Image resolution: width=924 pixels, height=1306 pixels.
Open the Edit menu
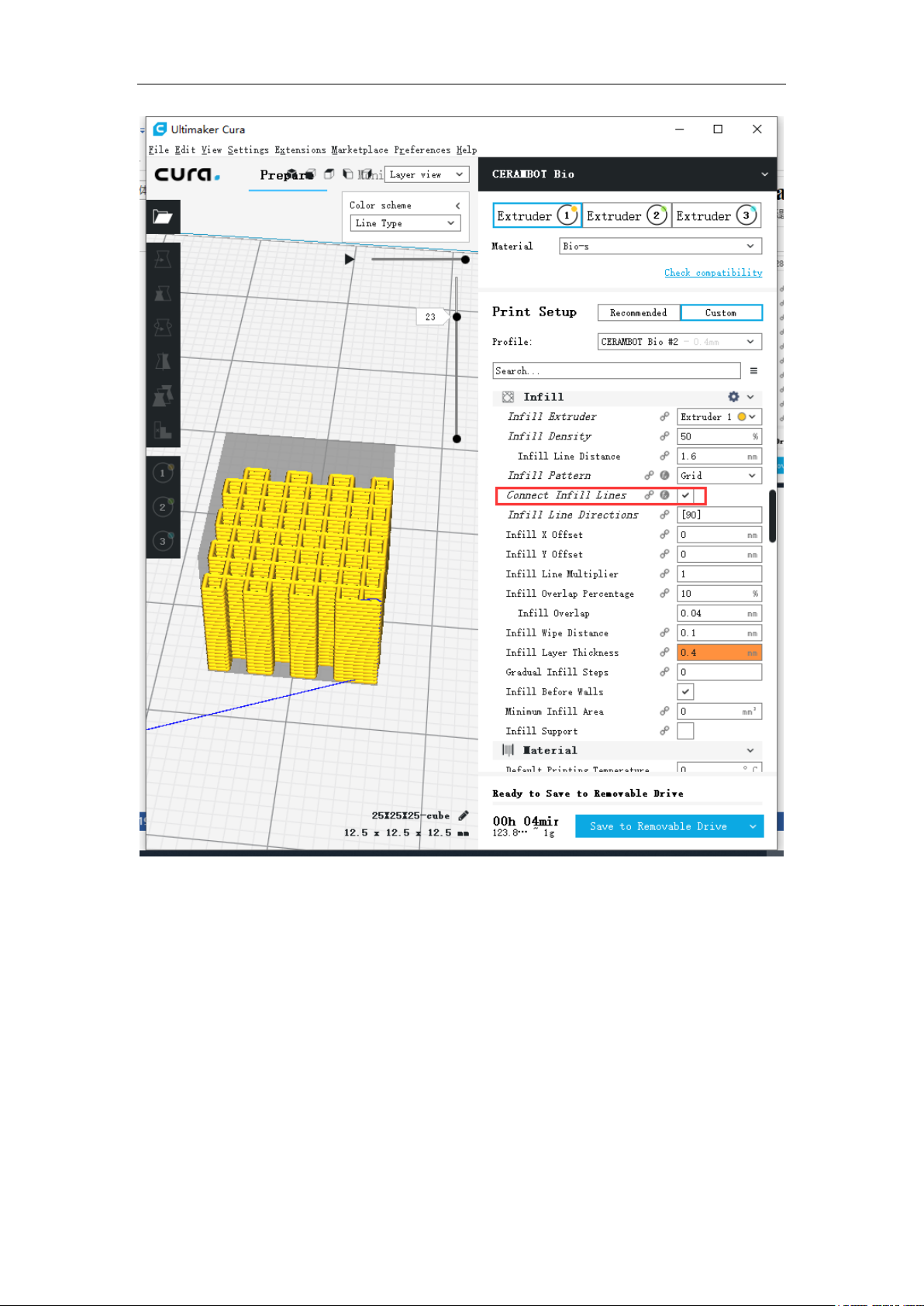185,150
